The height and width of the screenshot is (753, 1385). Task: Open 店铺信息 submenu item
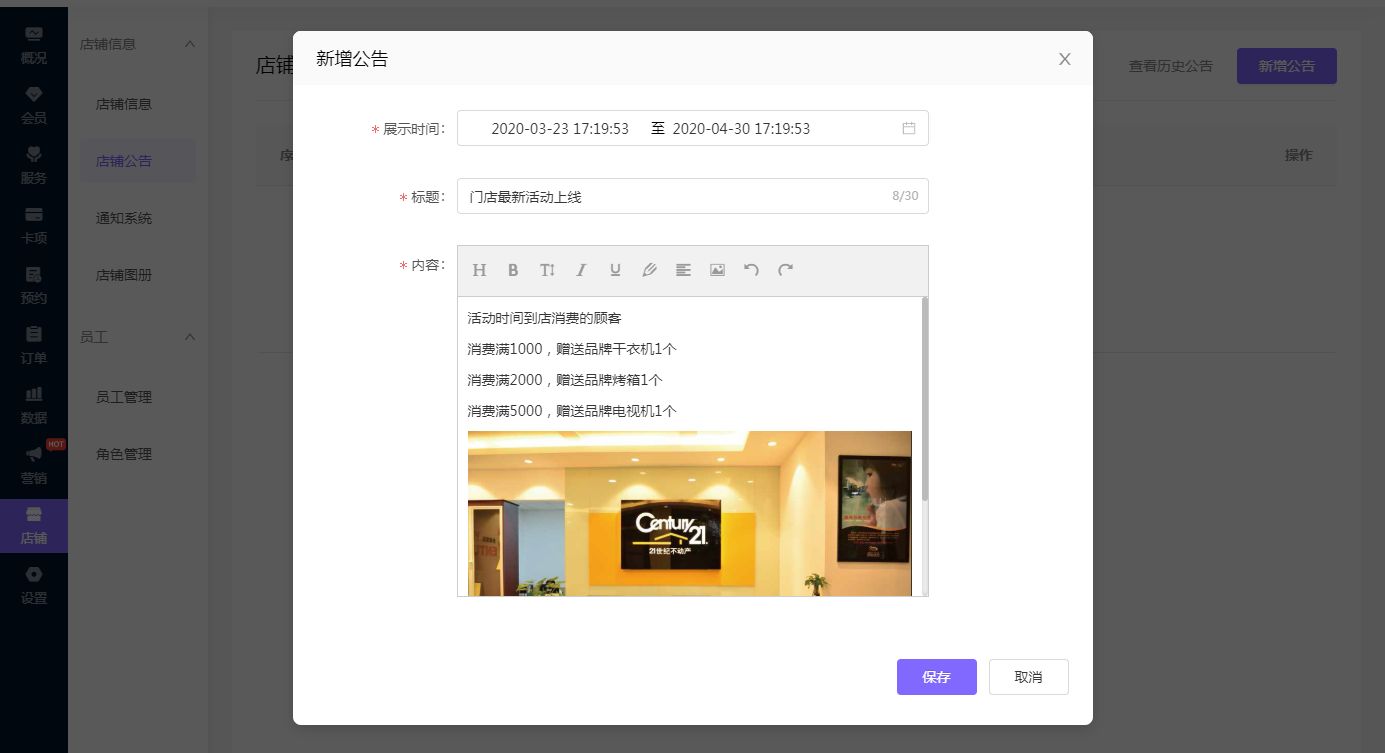coord(124,104)
